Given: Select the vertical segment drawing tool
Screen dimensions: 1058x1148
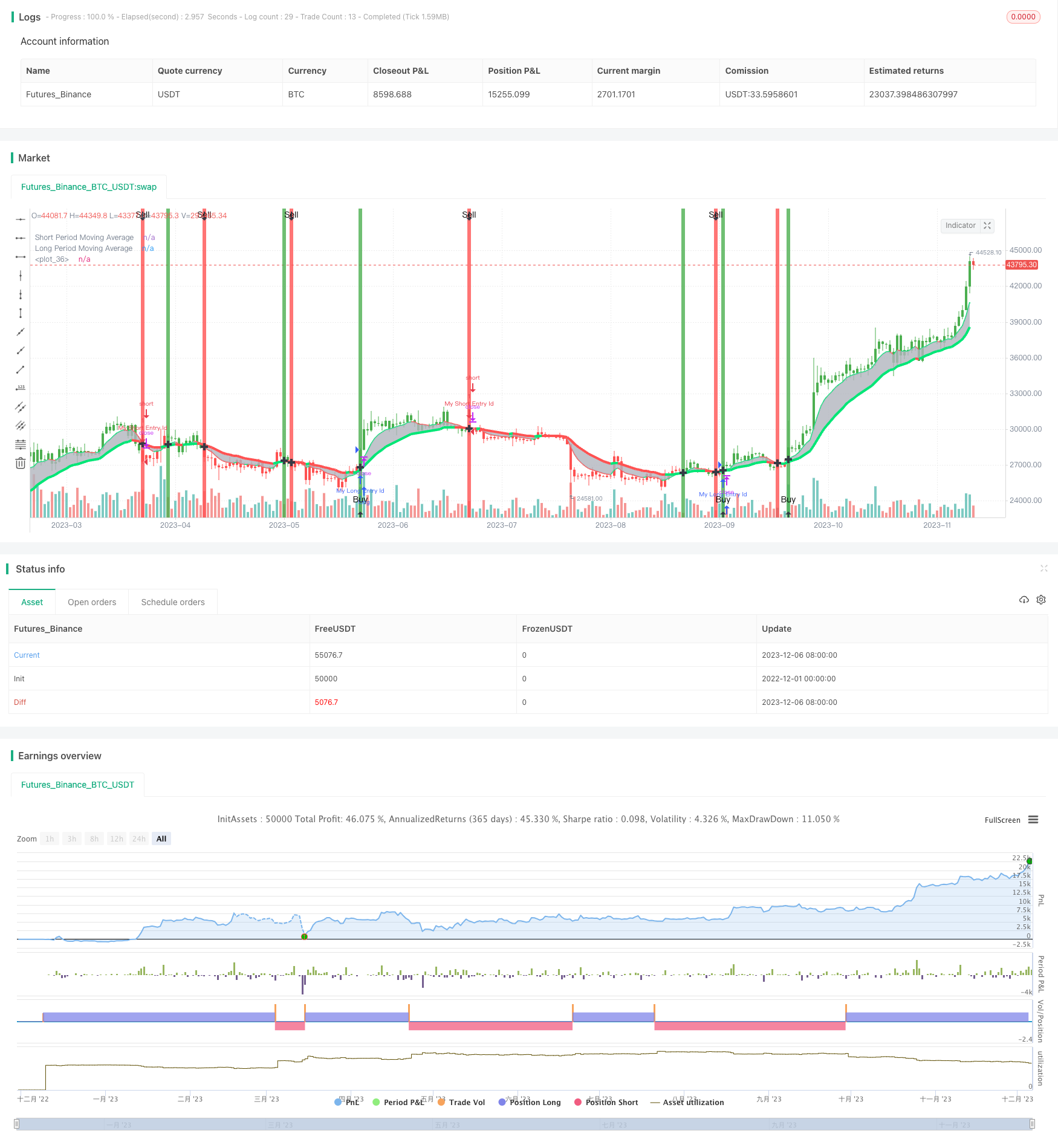Looking at the screenshot, I should [21, 313].
